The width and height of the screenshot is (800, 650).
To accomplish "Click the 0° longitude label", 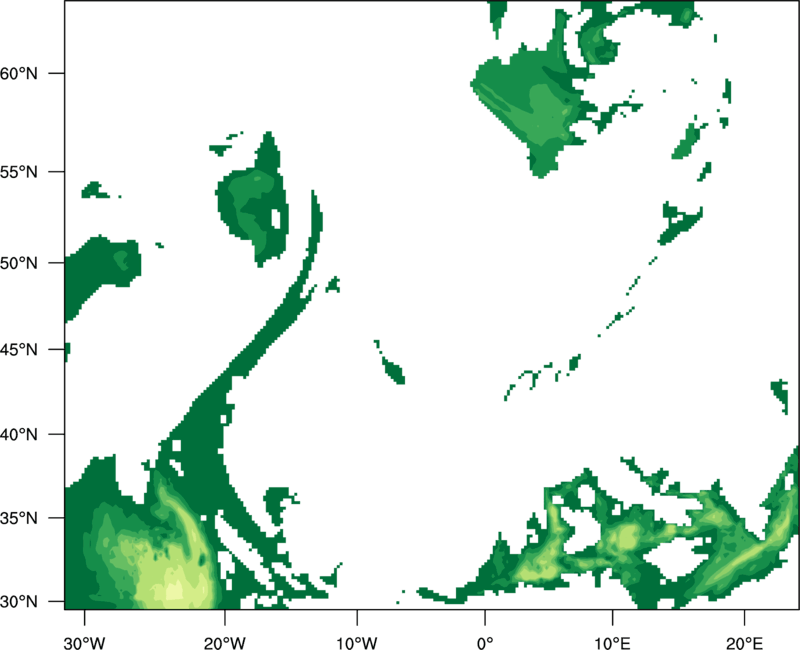I will coord(485,643).
